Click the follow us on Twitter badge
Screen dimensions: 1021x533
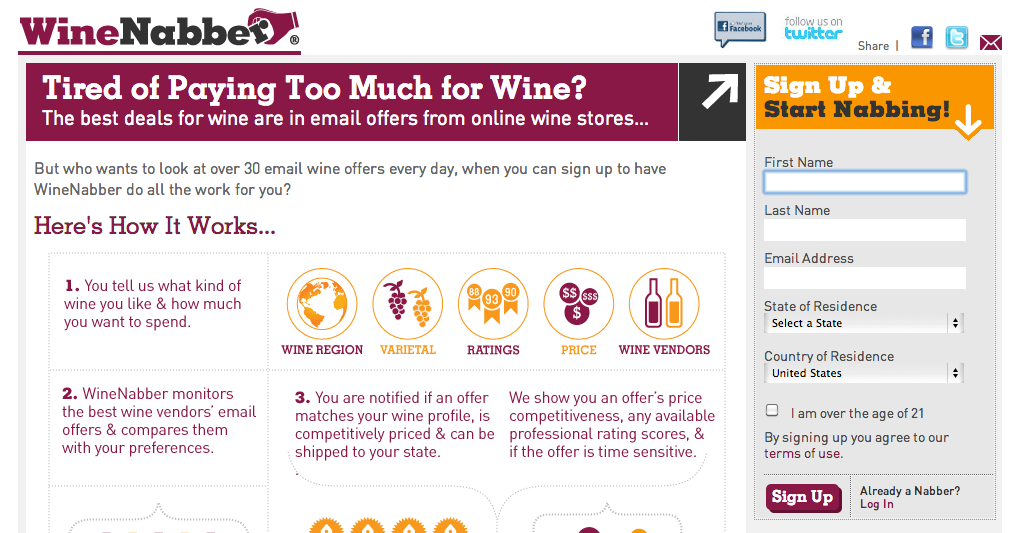click(813, 29)
